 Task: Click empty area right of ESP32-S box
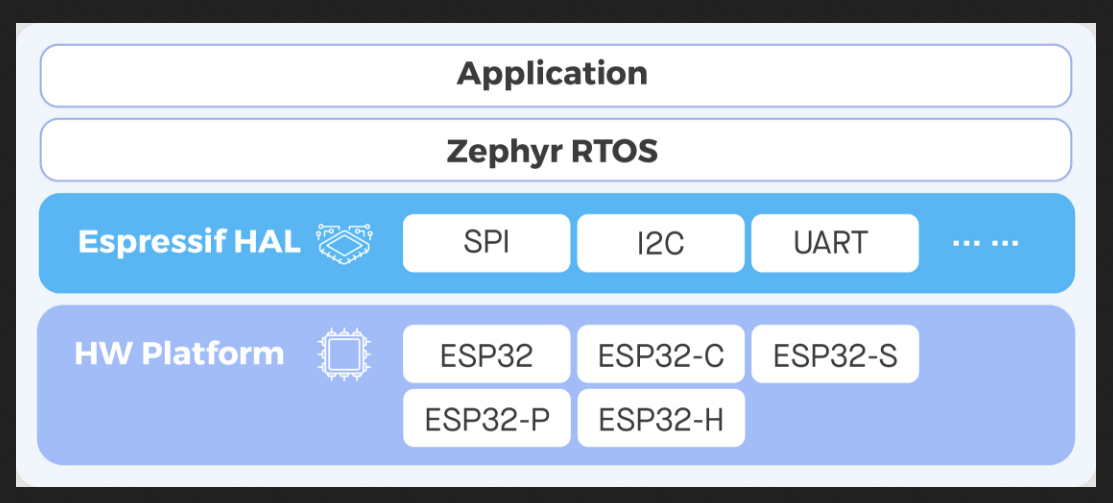[994, 354]
